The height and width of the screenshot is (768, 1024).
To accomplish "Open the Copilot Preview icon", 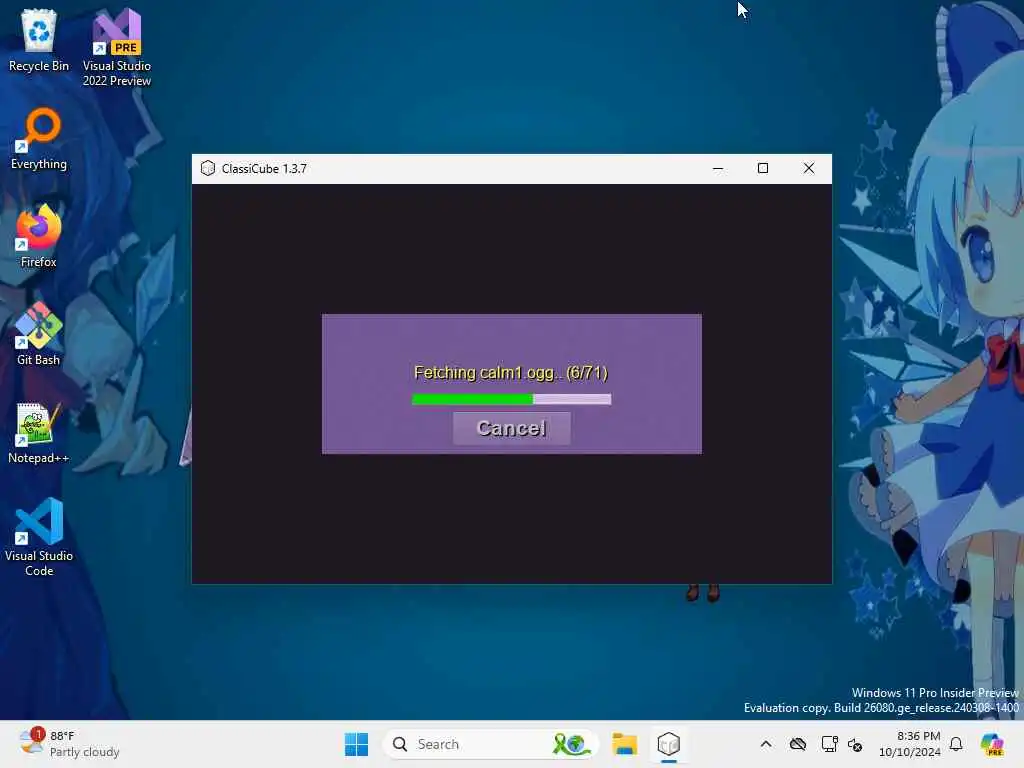I will click(x=992, y=744).
